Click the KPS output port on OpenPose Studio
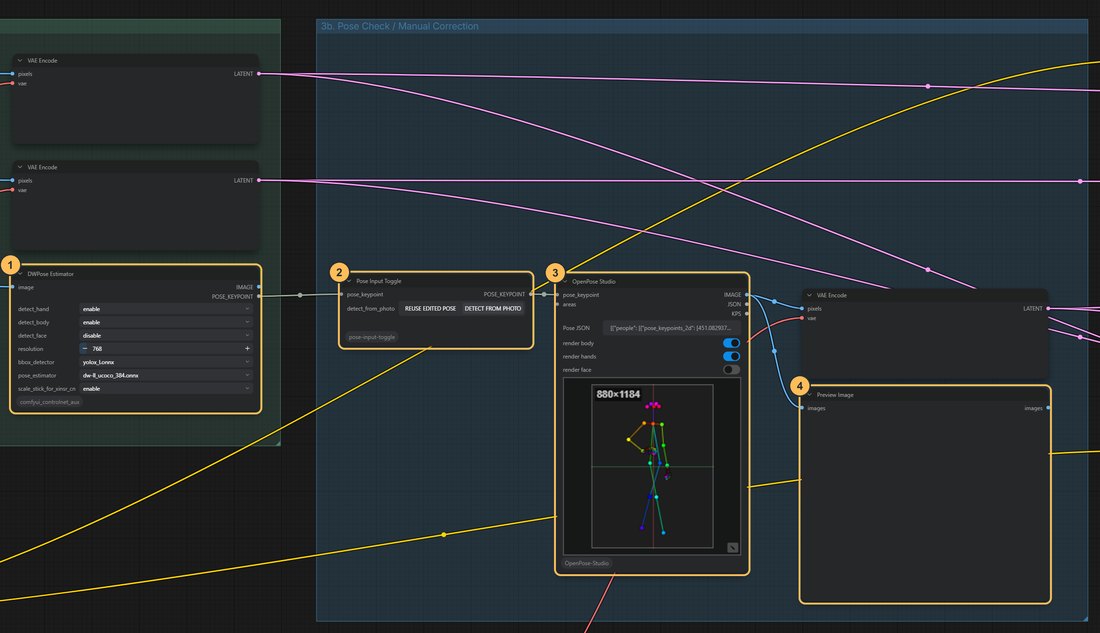This screenshot has width=1100, height=633. click(x=746, y=314)
